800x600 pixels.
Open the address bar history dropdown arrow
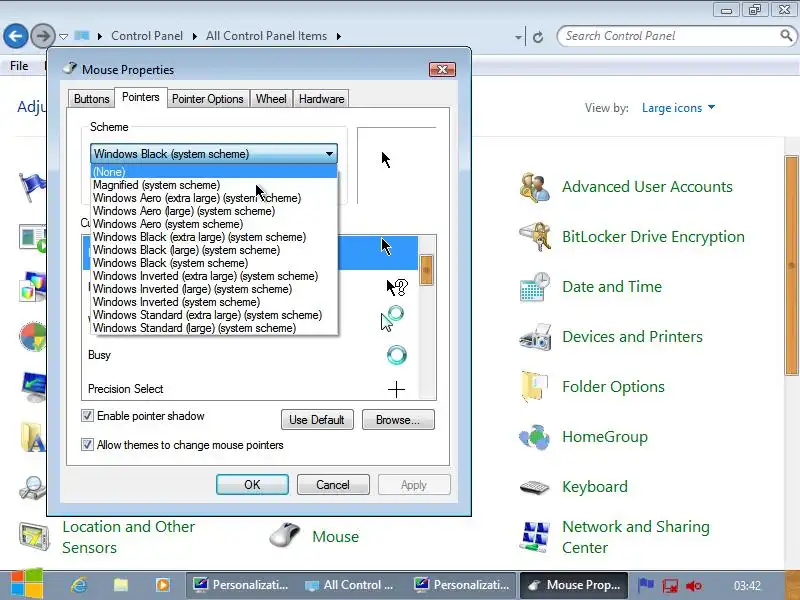518,37
